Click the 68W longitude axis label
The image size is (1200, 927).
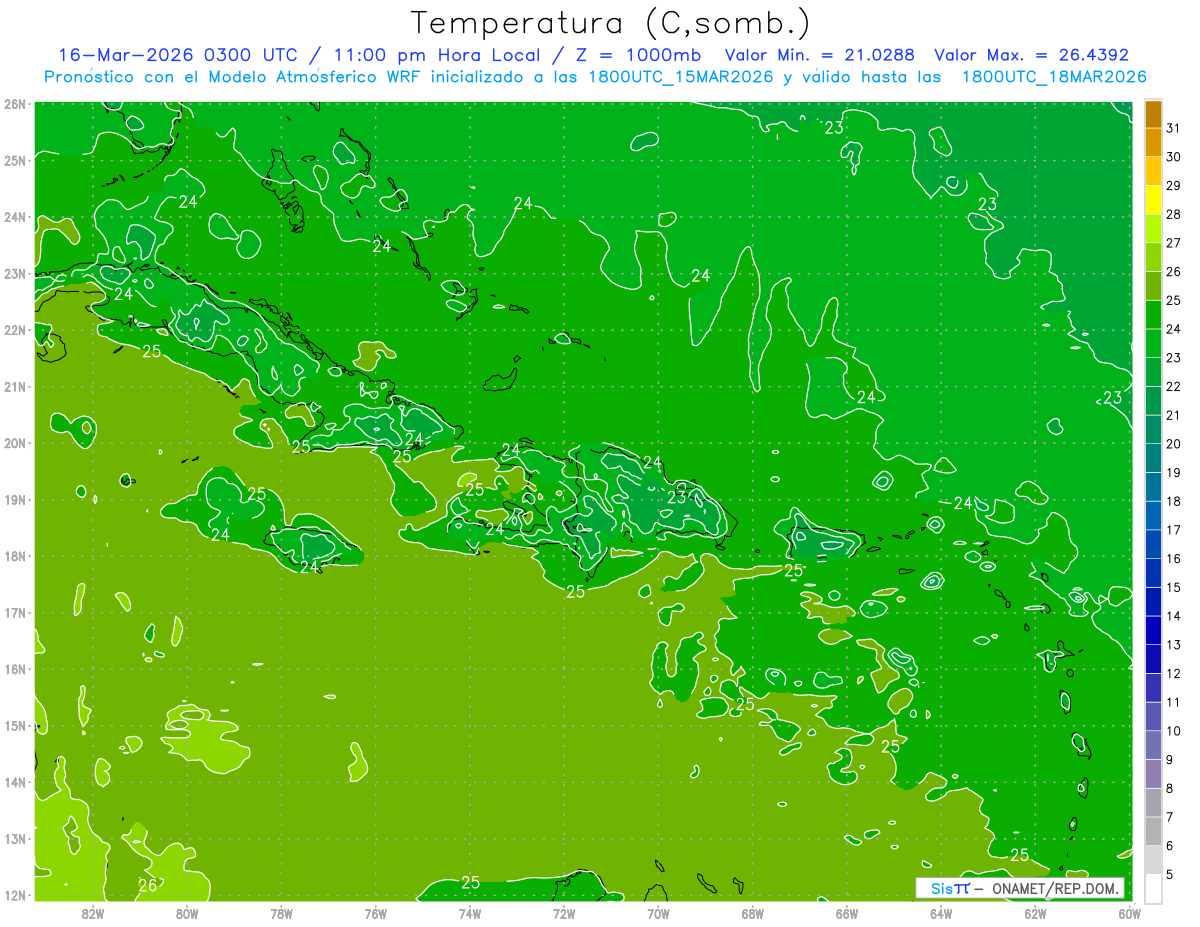(752, 913)
